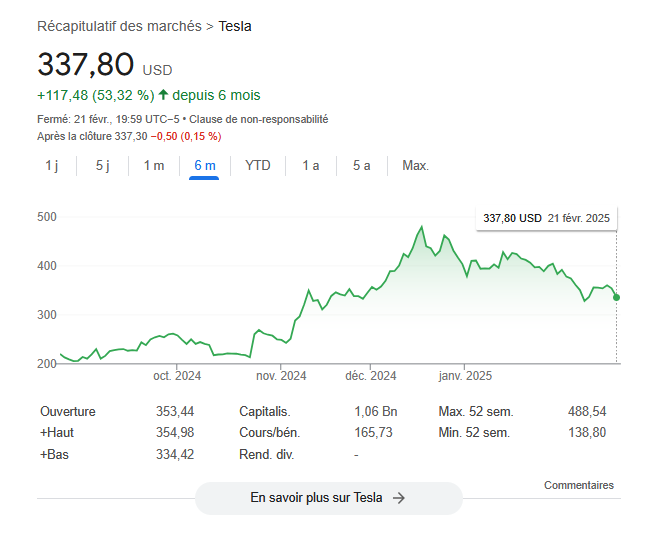649x538 pixels.
Task: Click the 500 y-axis label
Action: tap(47, 217)
